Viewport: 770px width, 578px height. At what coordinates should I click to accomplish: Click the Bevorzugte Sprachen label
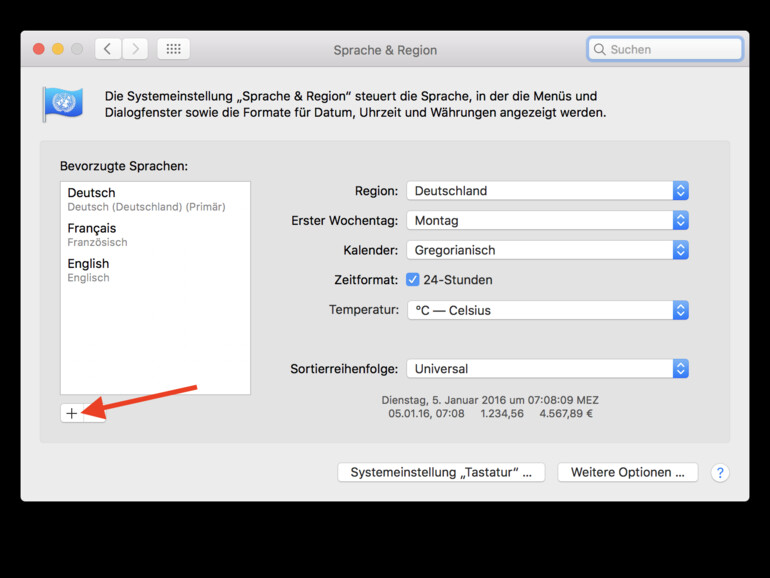[x=124, y=166]
